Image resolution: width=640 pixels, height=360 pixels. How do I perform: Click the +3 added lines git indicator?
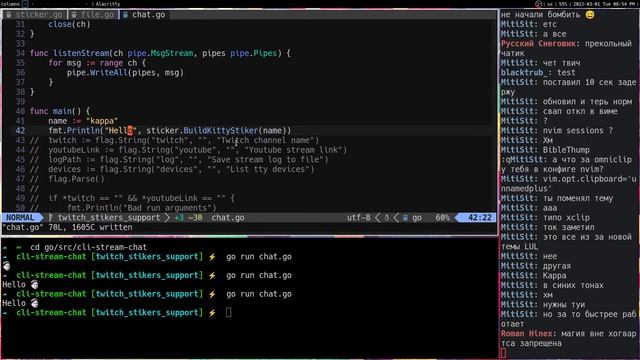(x=179, y=218)
